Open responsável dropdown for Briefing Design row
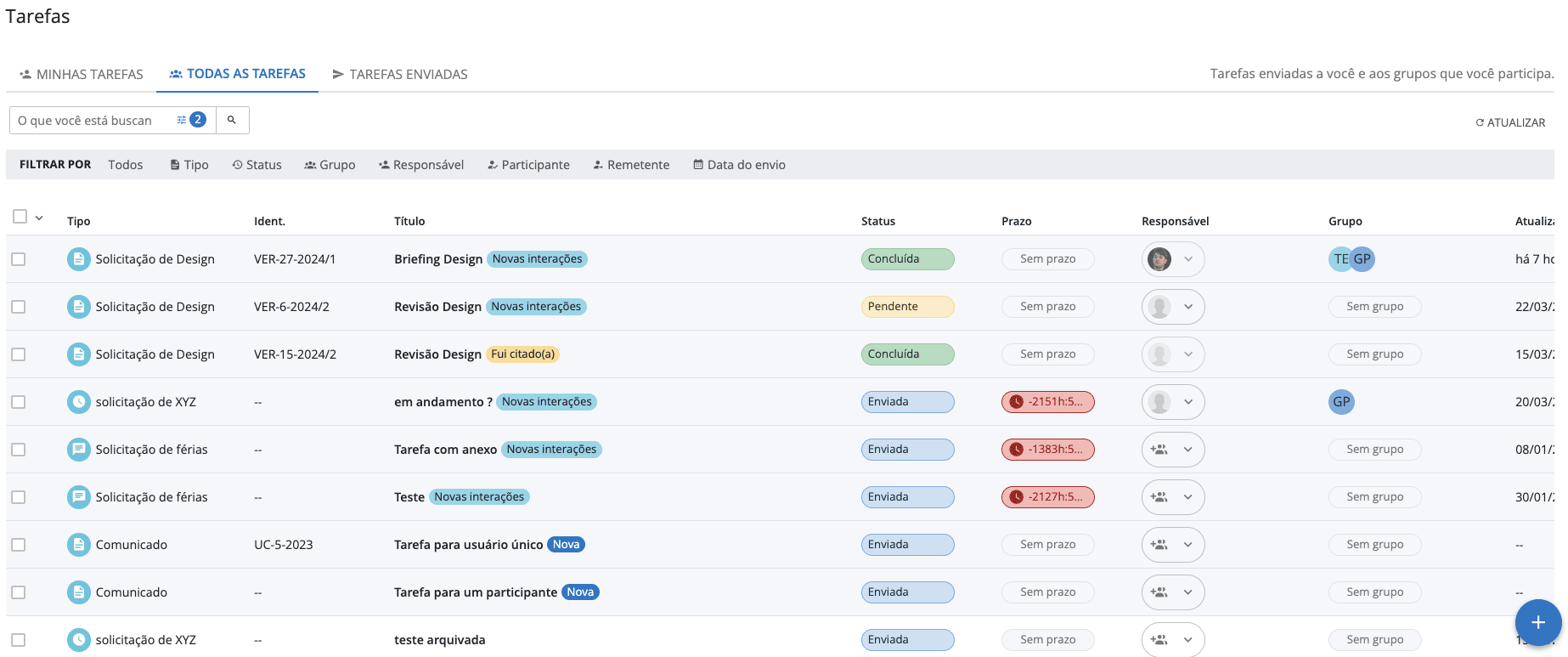1568x657 pixels. 1188,259
